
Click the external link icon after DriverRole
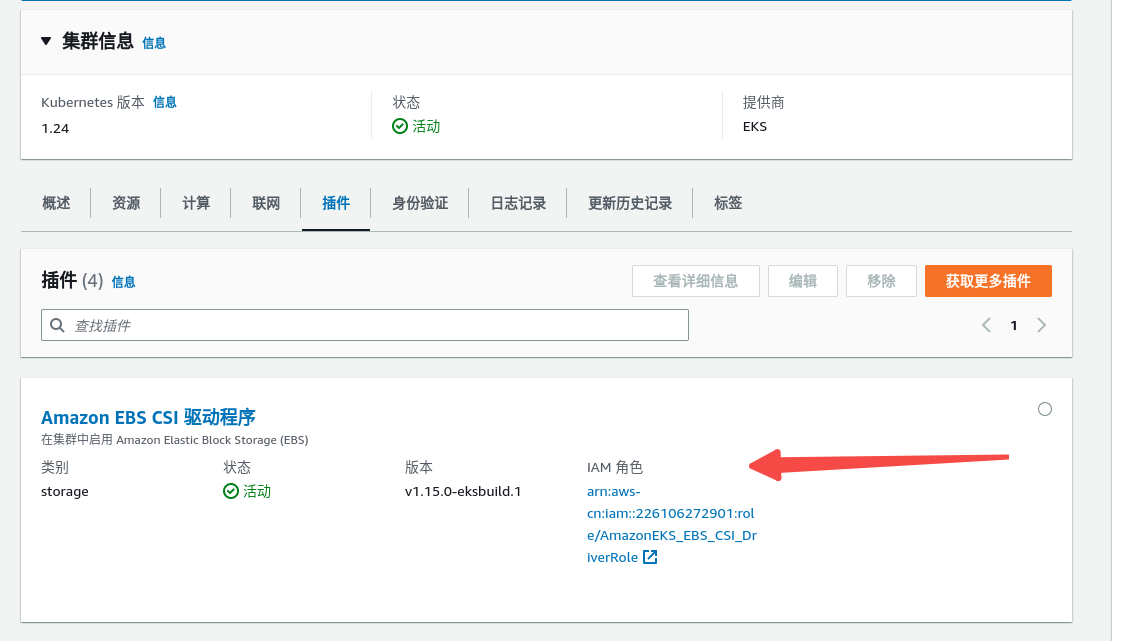[650, 557]
